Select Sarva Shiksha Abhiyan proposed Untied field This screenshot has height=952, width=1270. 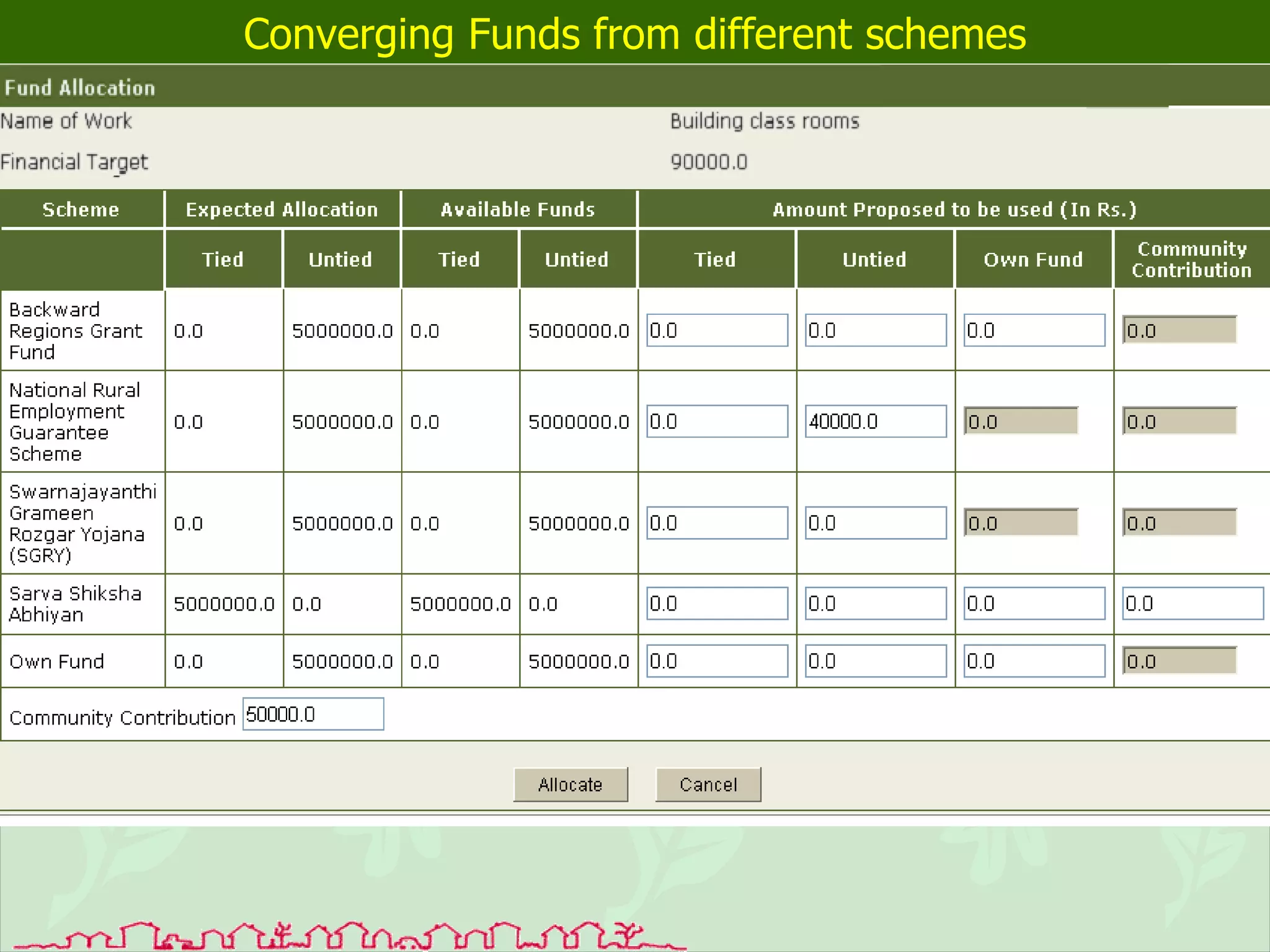coord(876,604)
